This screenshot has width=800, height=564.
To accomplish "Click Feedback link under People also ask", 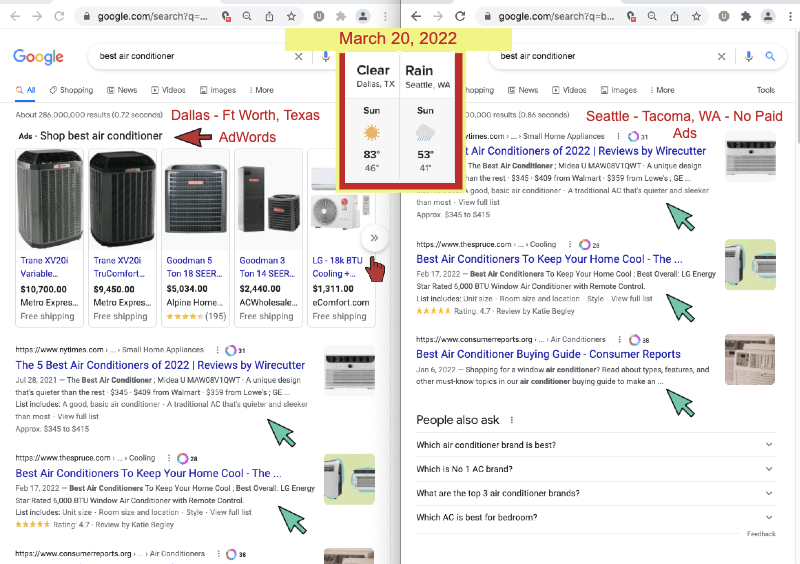I will coord(761,534).
